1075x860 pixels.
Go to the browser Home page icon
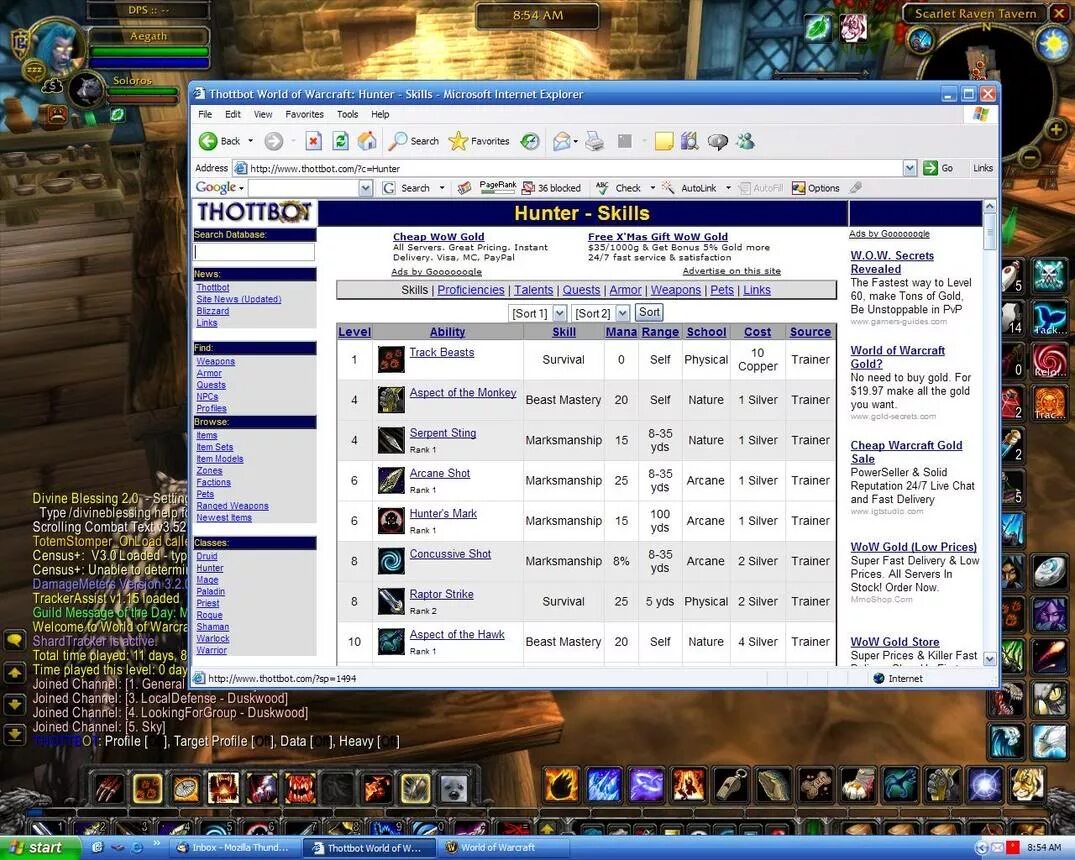(367, 141)
